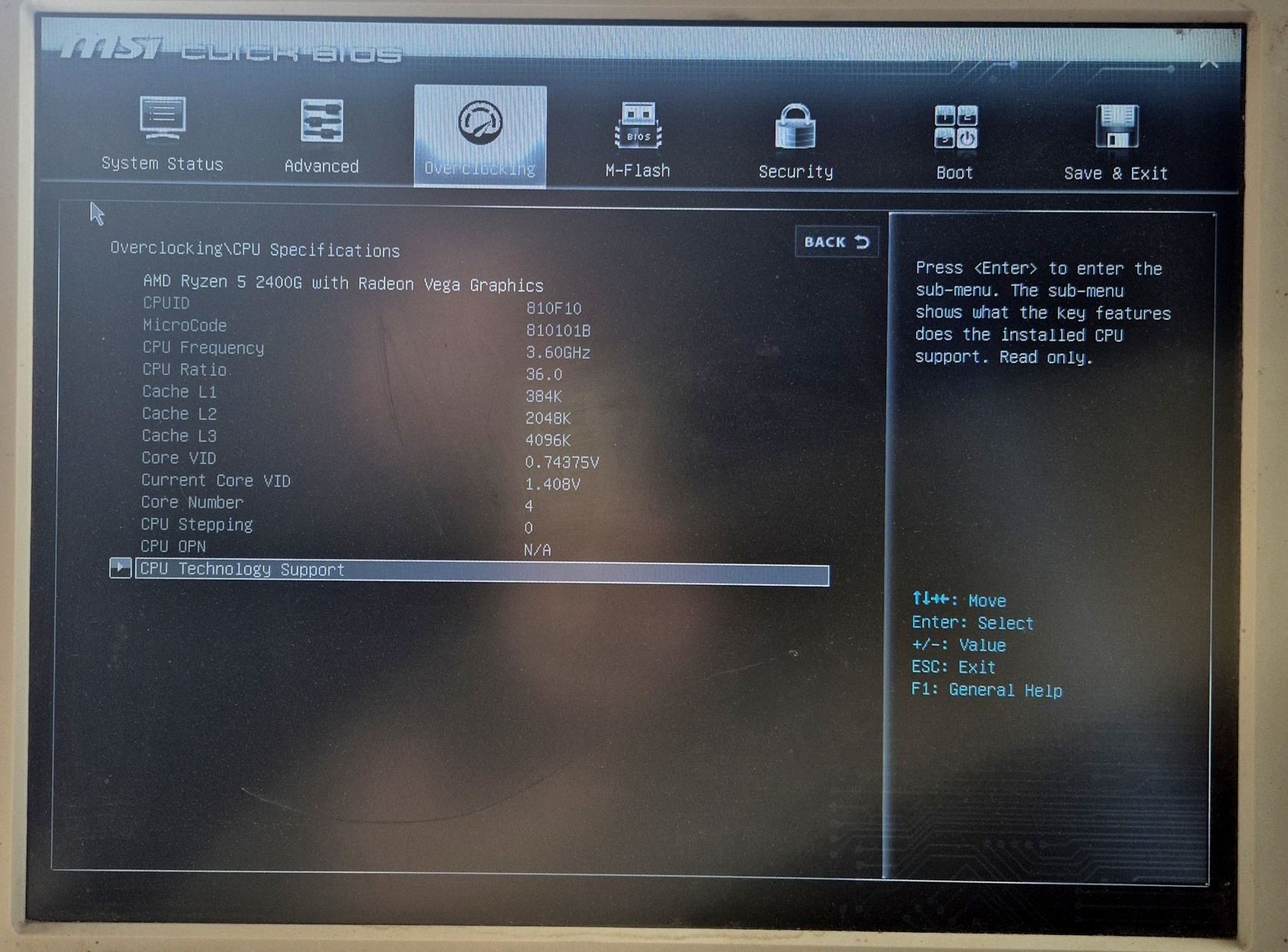Select the Cache L1 label
Image resolution: width=1288 pixels, height=952 pixels.
coord(180,392)
